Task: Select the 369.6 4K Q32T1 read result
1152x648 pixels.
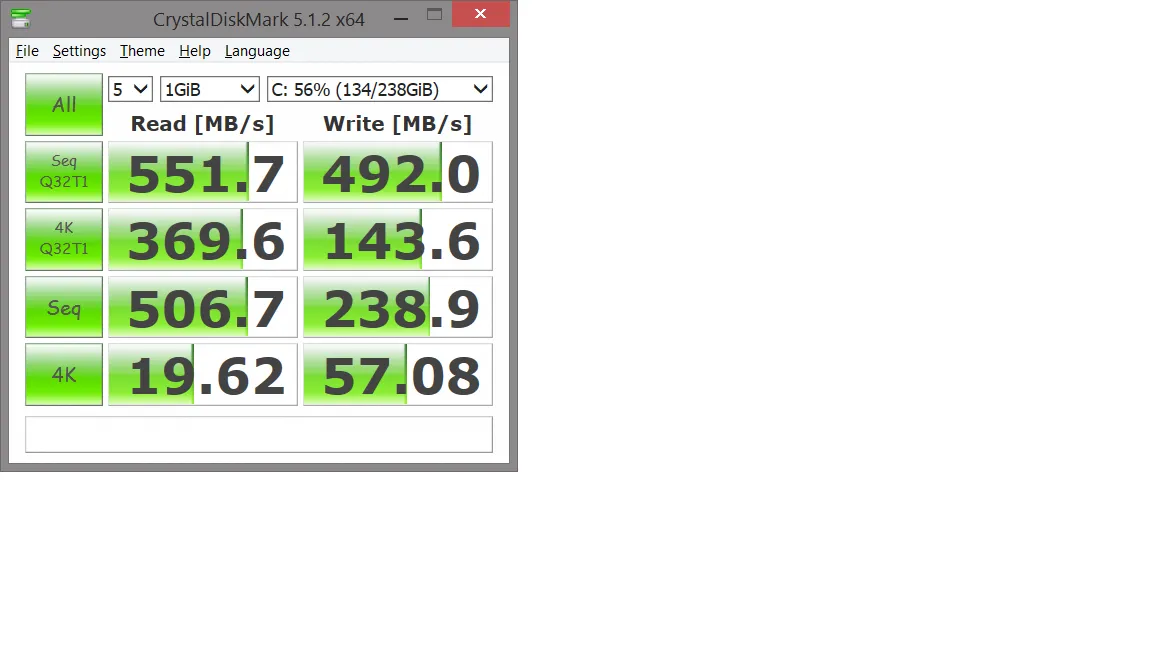Action: pyautogui.click(x=203, y=240)
